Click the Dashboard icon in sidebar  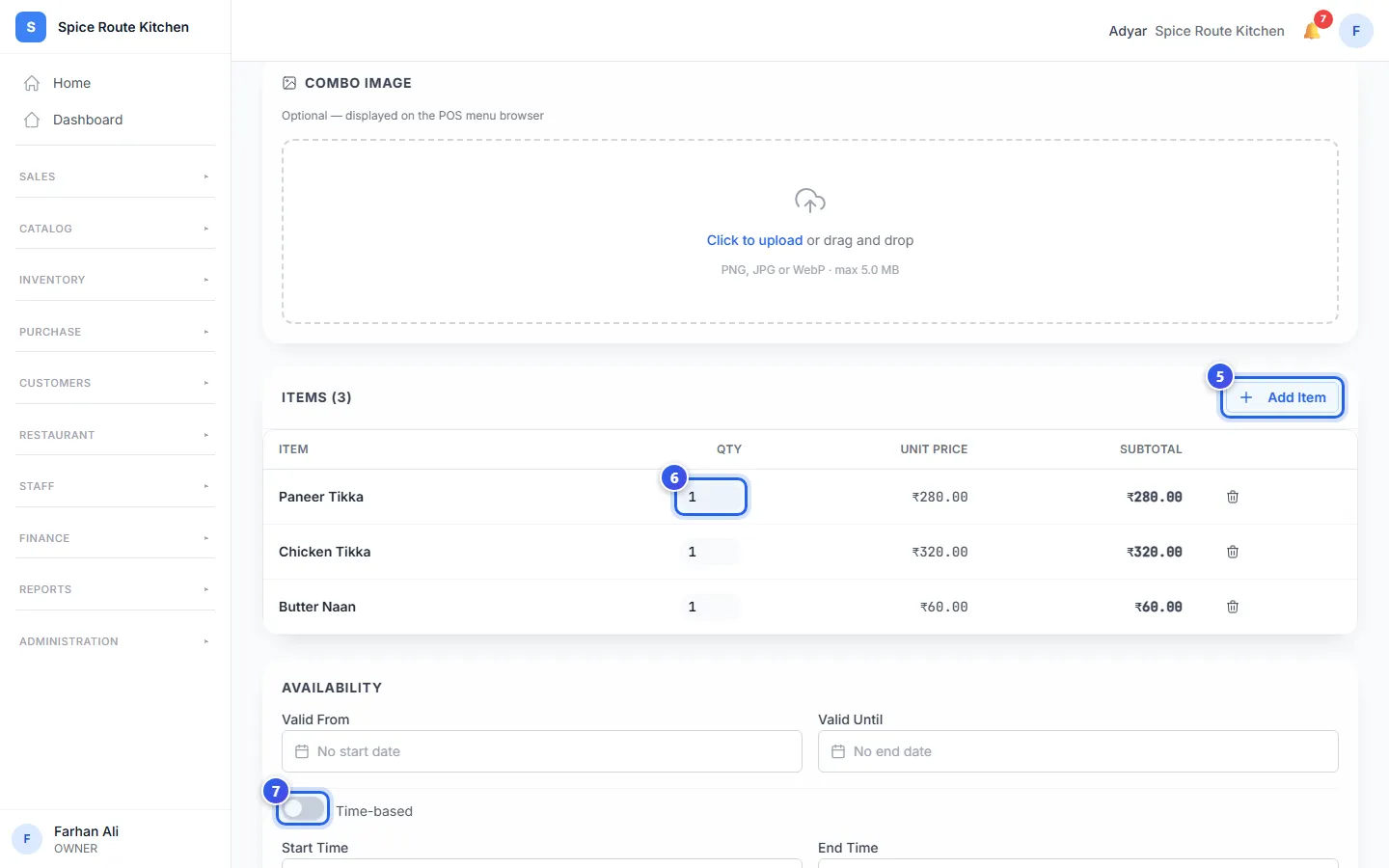[32, 120]
